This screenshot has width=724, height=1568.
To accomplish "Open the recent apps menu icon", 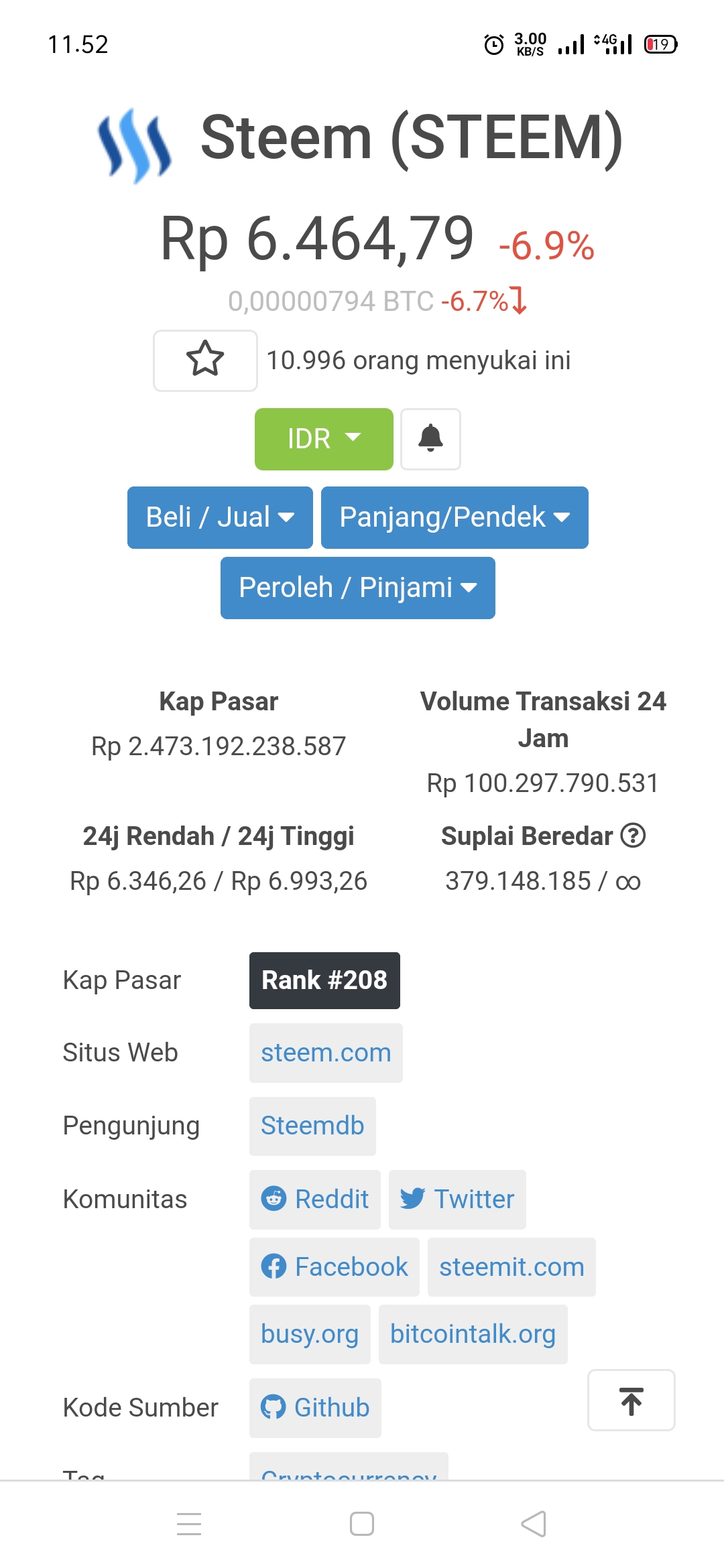I will click(x=189, y=1524).
